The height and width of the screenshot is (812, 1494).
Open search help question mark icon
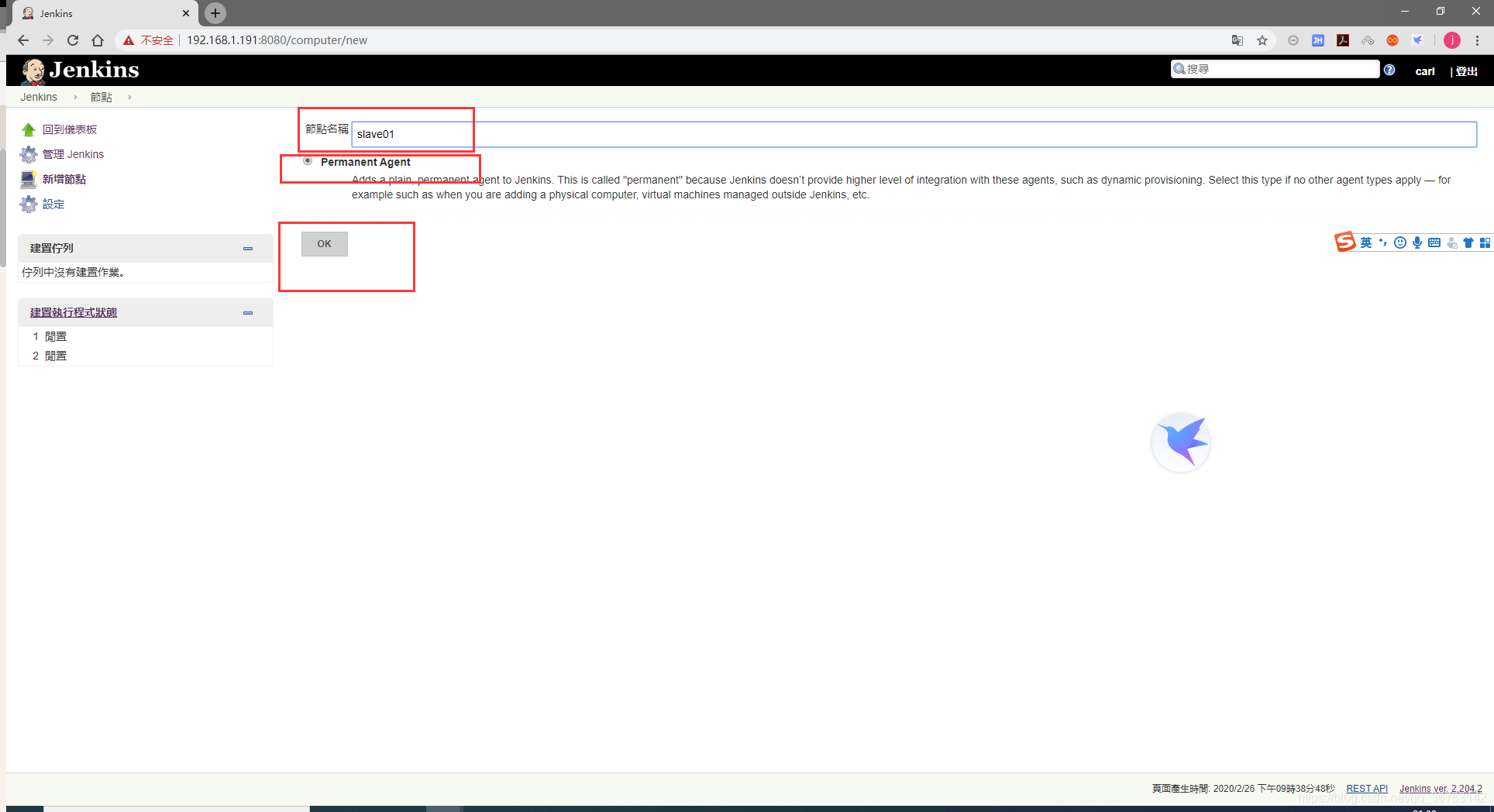pos(1389,70)
